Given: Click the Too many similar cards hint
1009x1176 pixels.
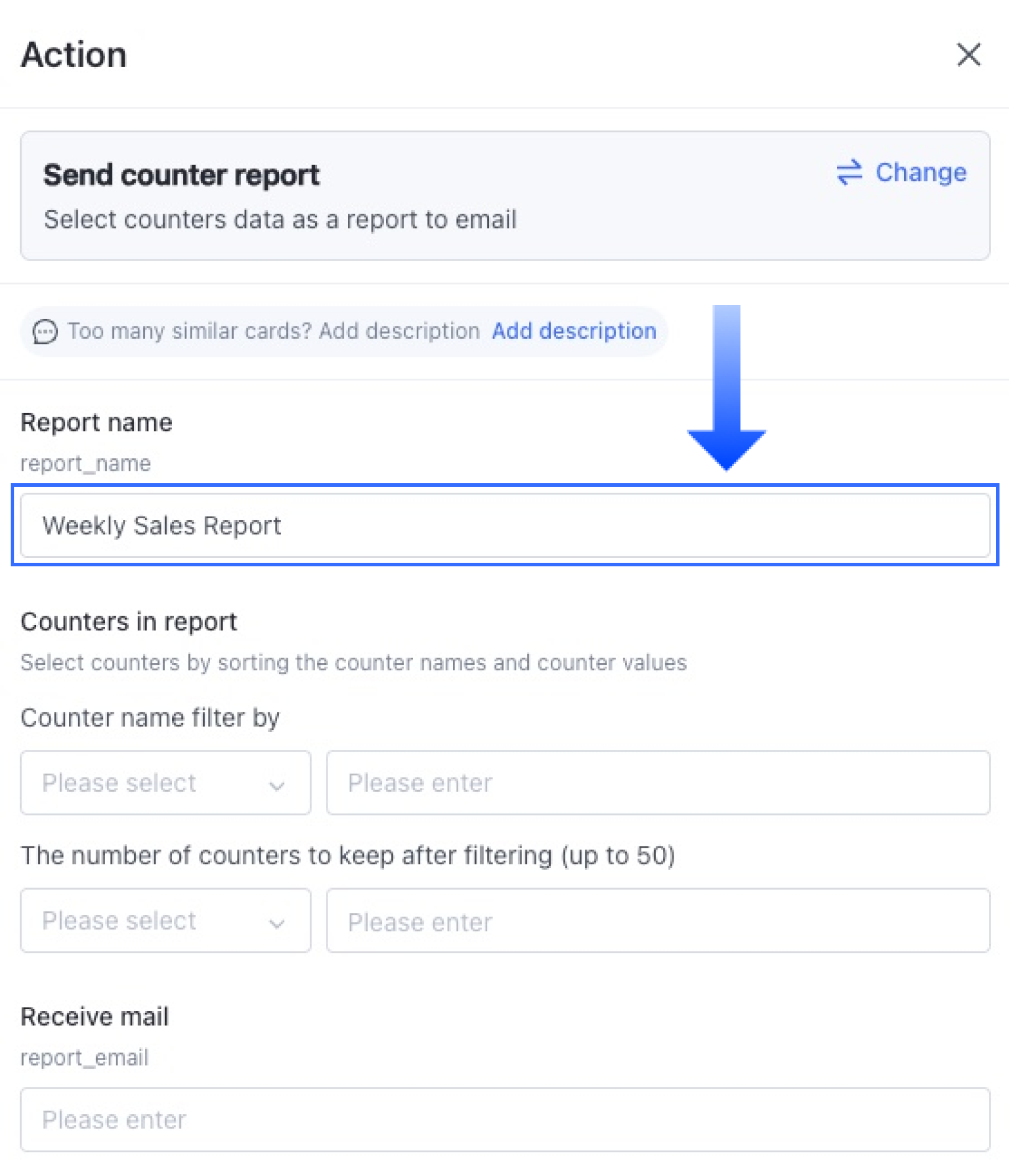Looking at the screenshot, I should pos(274,331).
